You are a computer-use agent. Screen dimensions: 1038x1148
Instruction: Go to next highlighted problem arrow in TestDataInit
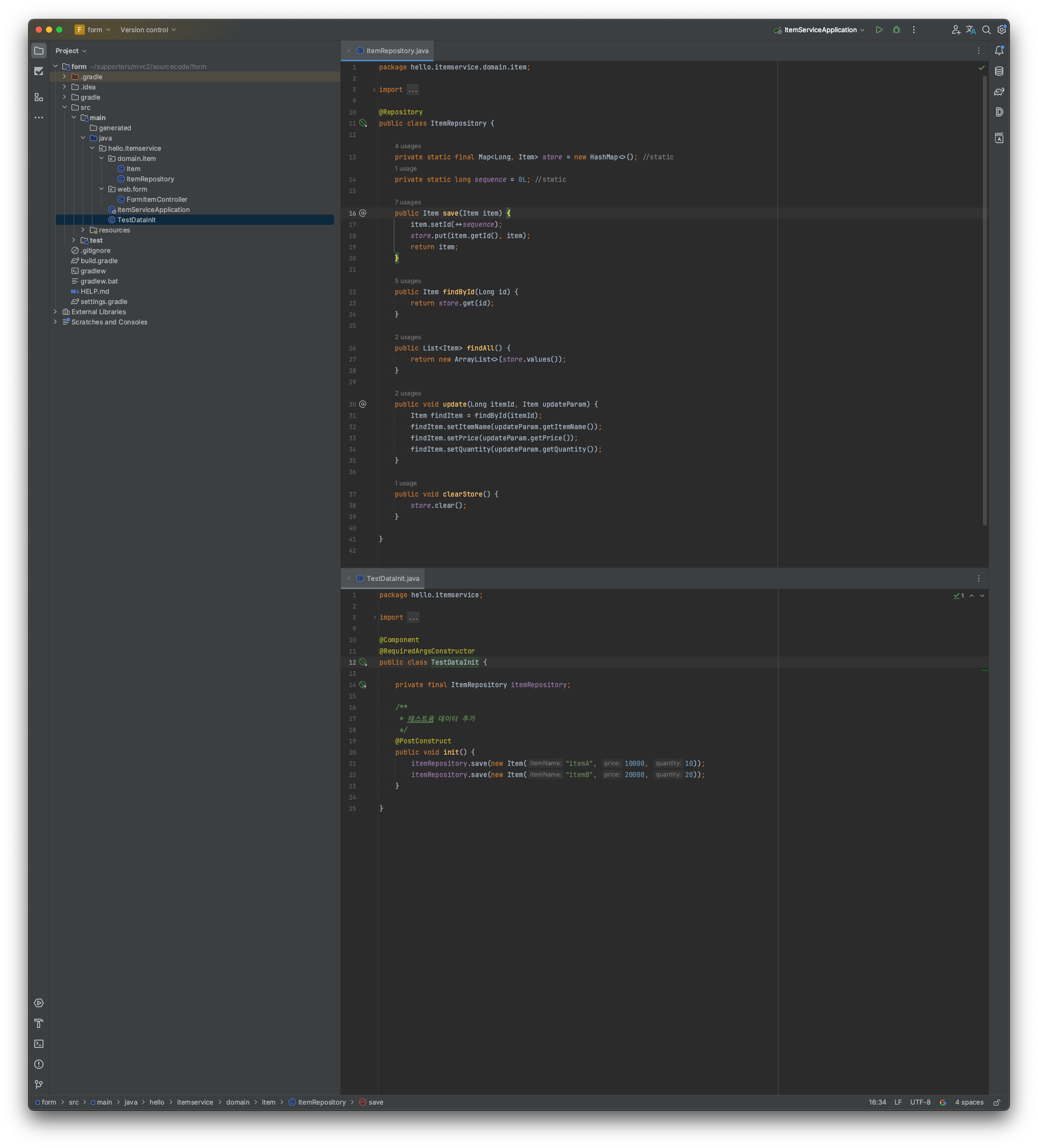tap(982, 596)
